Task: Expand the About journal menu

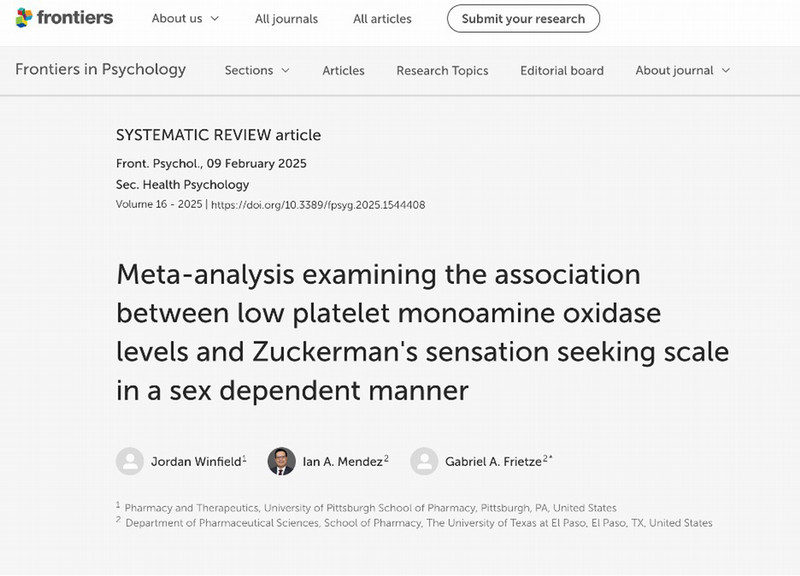Action: pos(683,70)
